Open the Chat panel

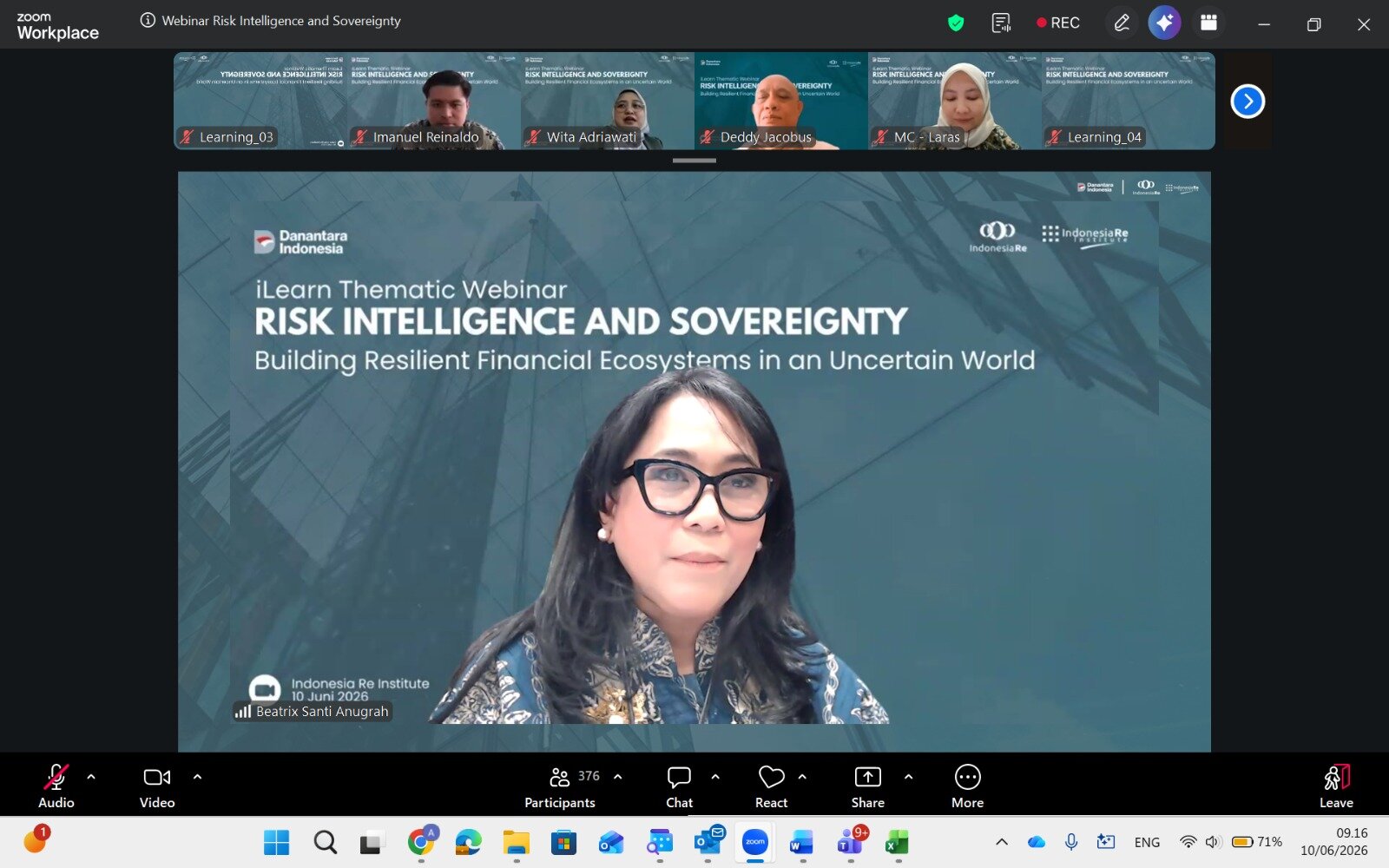pos(679,787)
